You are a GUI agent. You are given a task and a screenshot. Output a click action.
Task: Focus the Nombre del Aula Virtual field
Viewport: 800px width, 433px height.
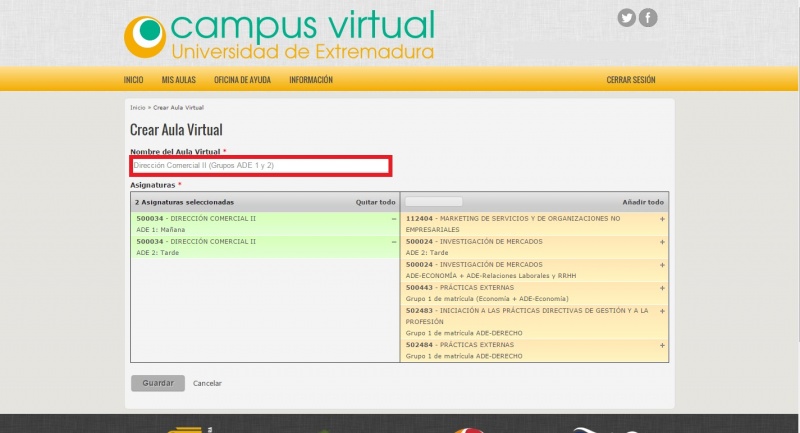260,165
